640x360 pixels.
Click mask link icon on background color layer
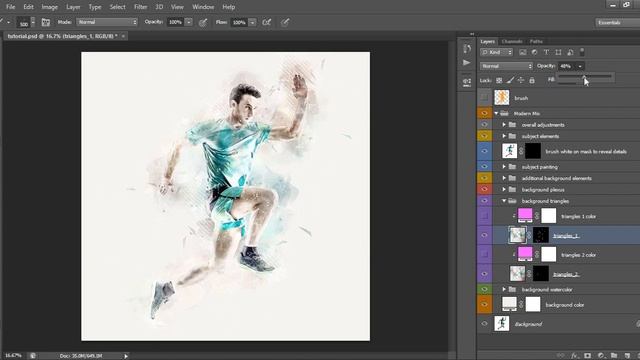[x=521, y=304]
